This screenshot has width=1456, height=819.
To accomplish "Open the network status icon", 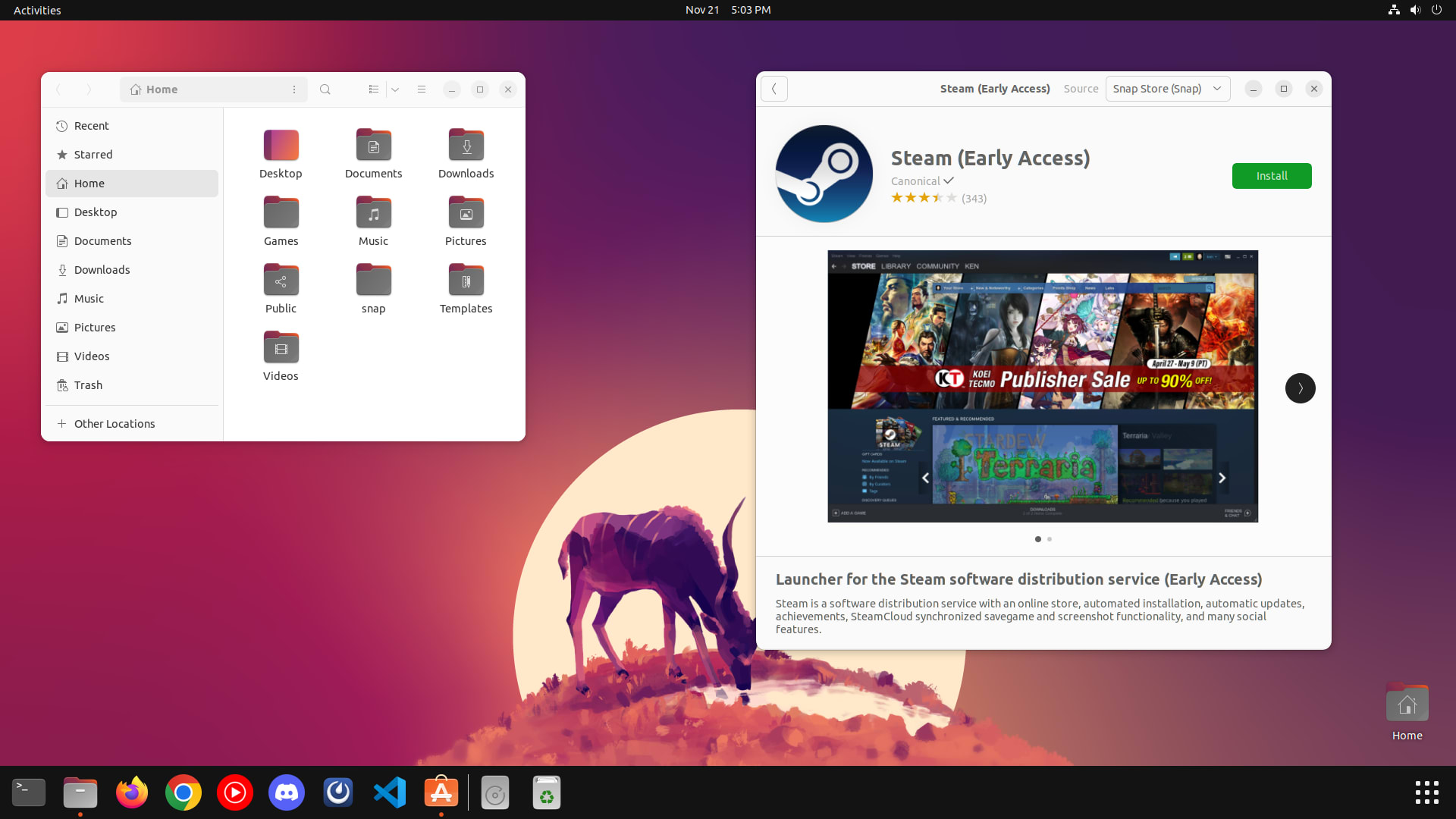I will coord(1394,10).
